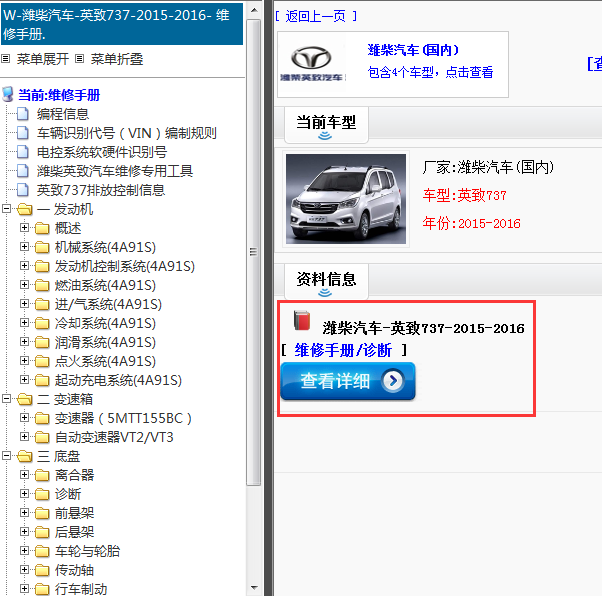
Task: Click 菜单折叠 to collapse the menu
Action: [117, 59]
